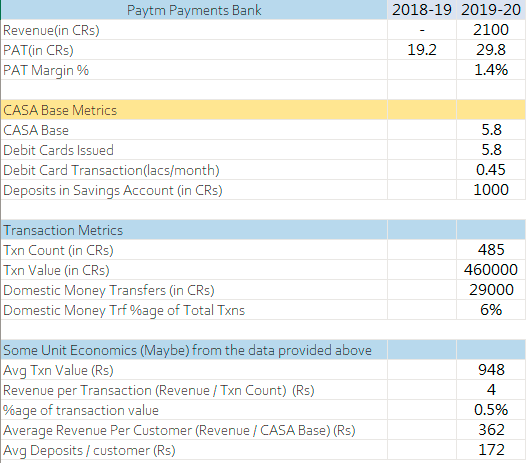Viewport: 529px width, 463px height.
Task: Click the PAT value 29.8 cell
Action: coord(491,50)
